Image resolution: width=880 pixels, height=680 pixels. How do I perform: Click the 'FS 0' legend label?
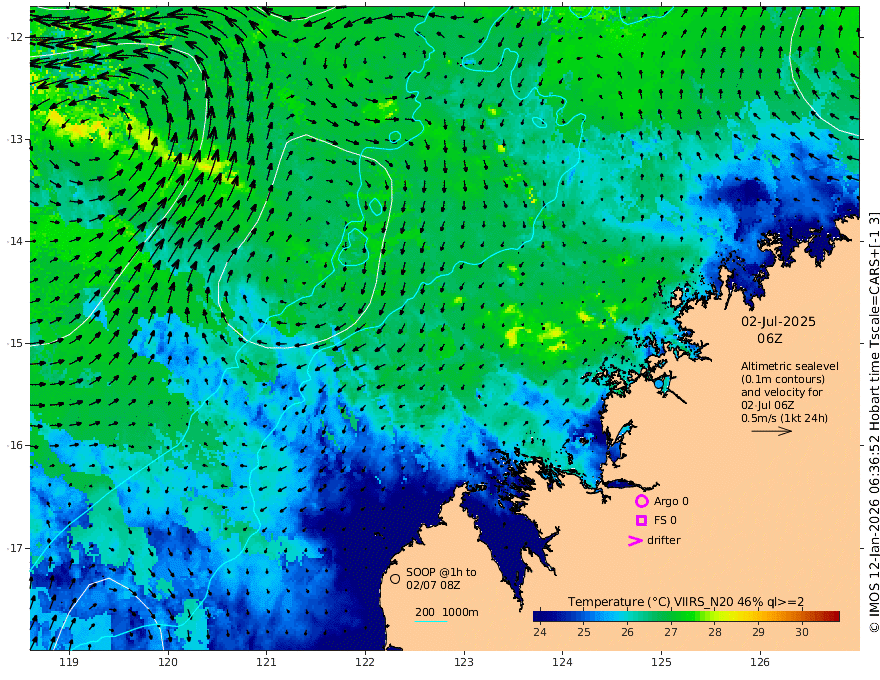(665, 520)
